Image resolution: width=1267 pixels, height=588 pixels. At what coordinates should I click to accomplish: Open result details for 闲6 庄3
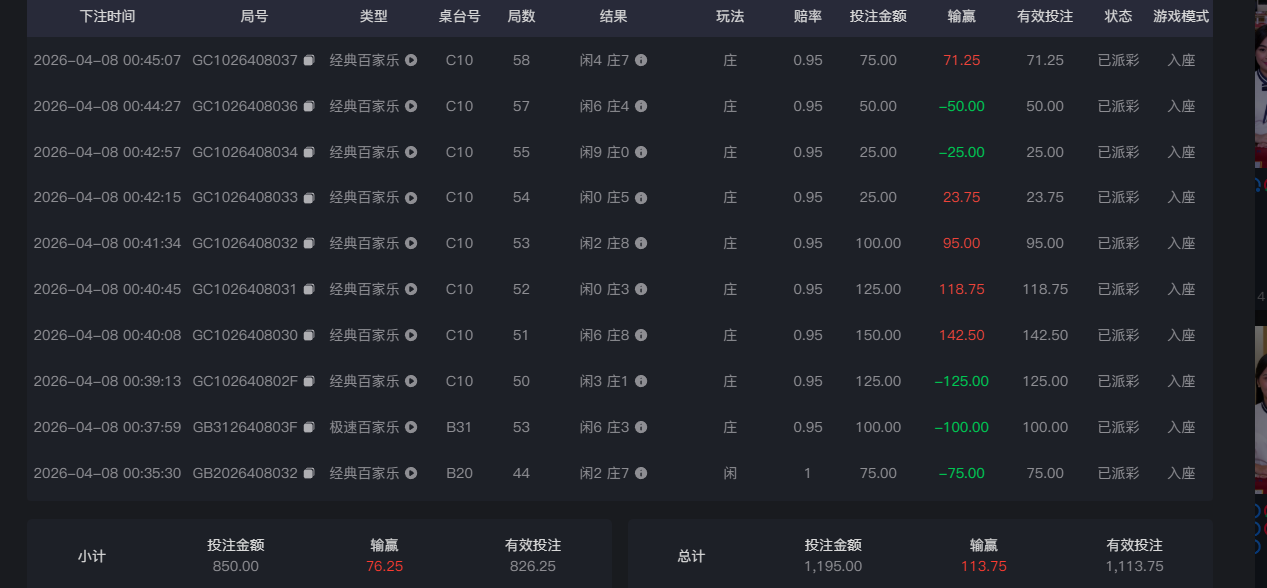[x=641, y=427]
